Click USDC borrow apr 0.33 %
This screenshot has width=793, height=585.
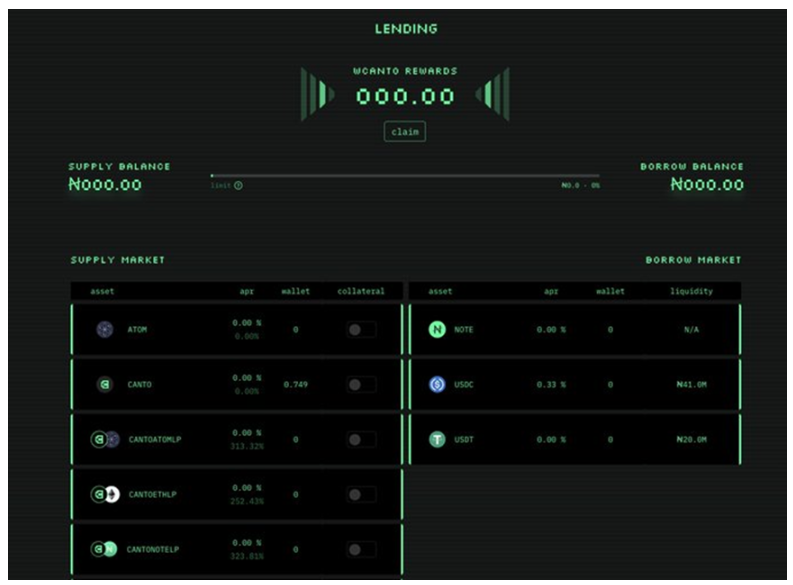tap(551, 384)
